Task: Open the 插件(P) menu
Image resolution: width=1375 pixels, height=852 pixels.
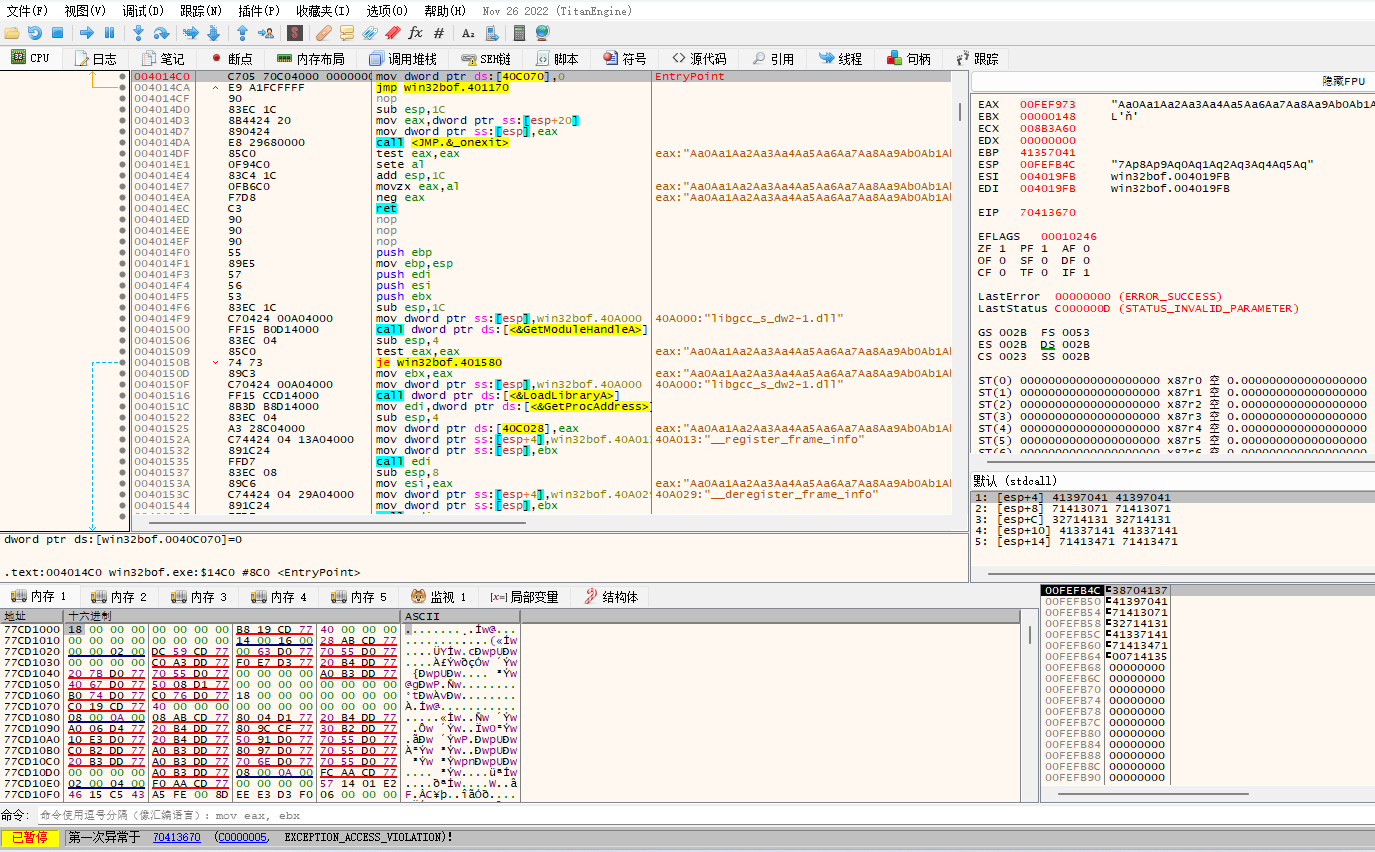Action: click(258, 11)
